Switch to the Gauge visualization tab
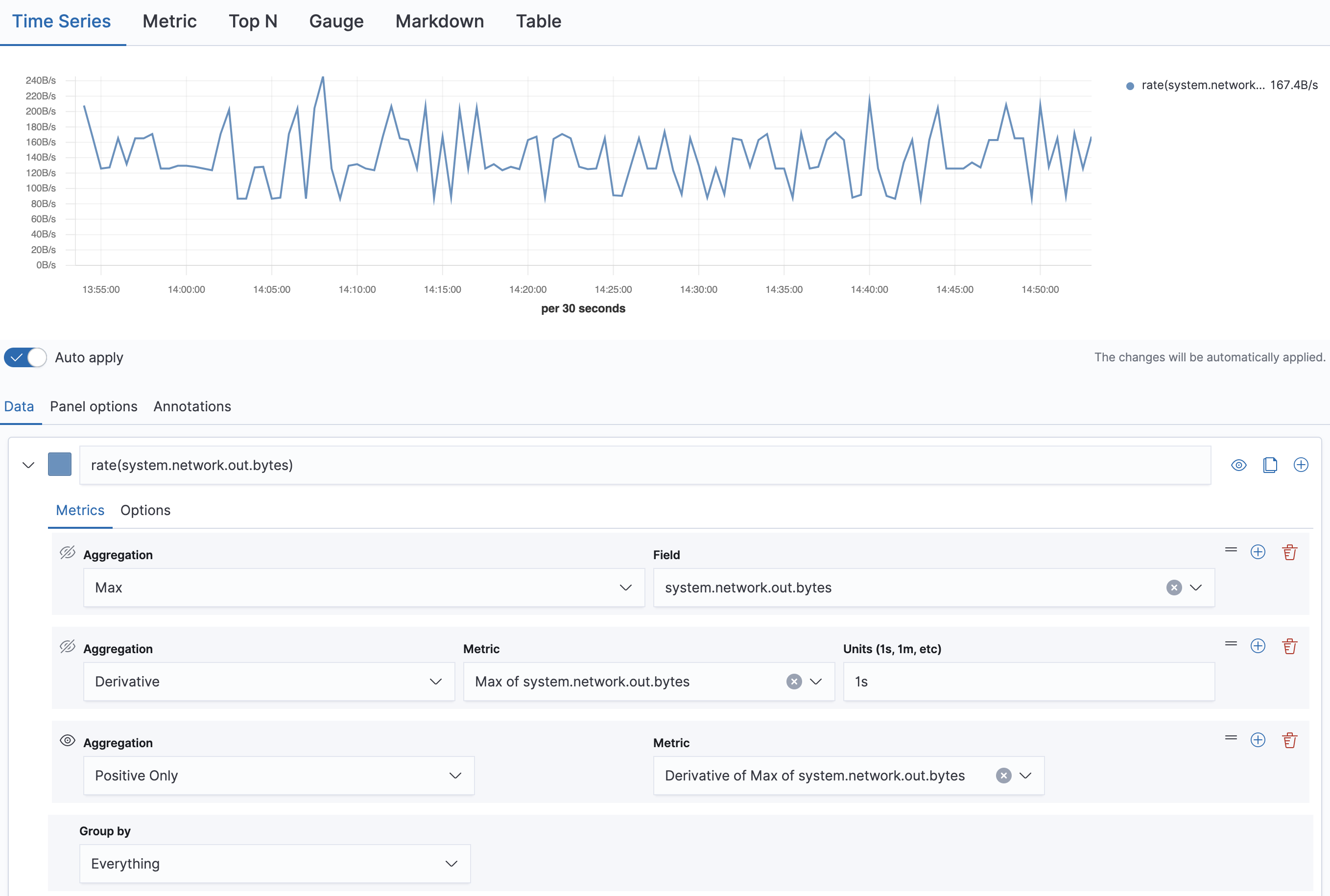The width and height of the screenshot is (1330, 896). tap(336, 21)
